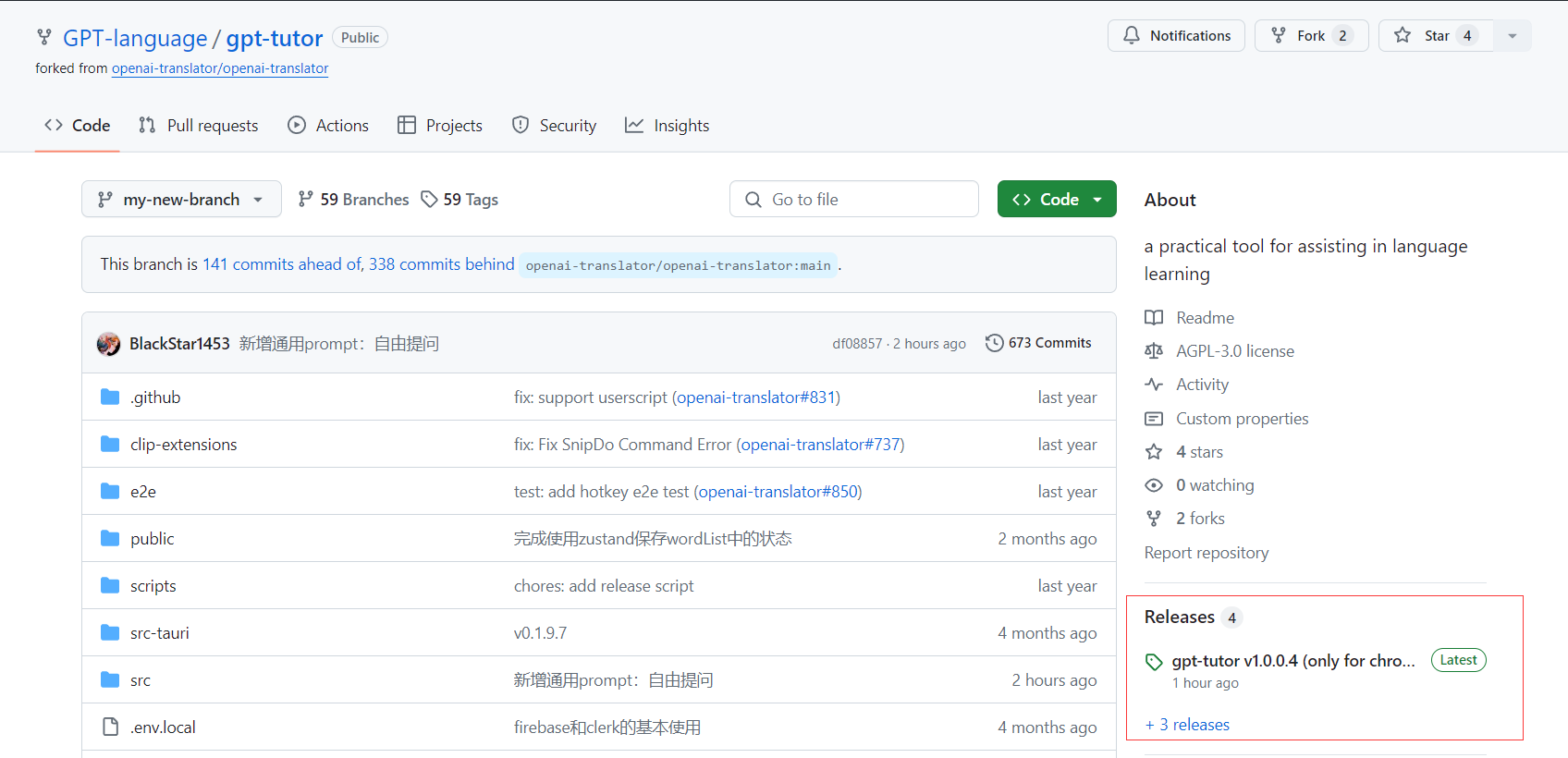The height and width of the screenshot is (758, 1568).
Task: Open the openai-translator#831 issue link
Action: (756, 397)
